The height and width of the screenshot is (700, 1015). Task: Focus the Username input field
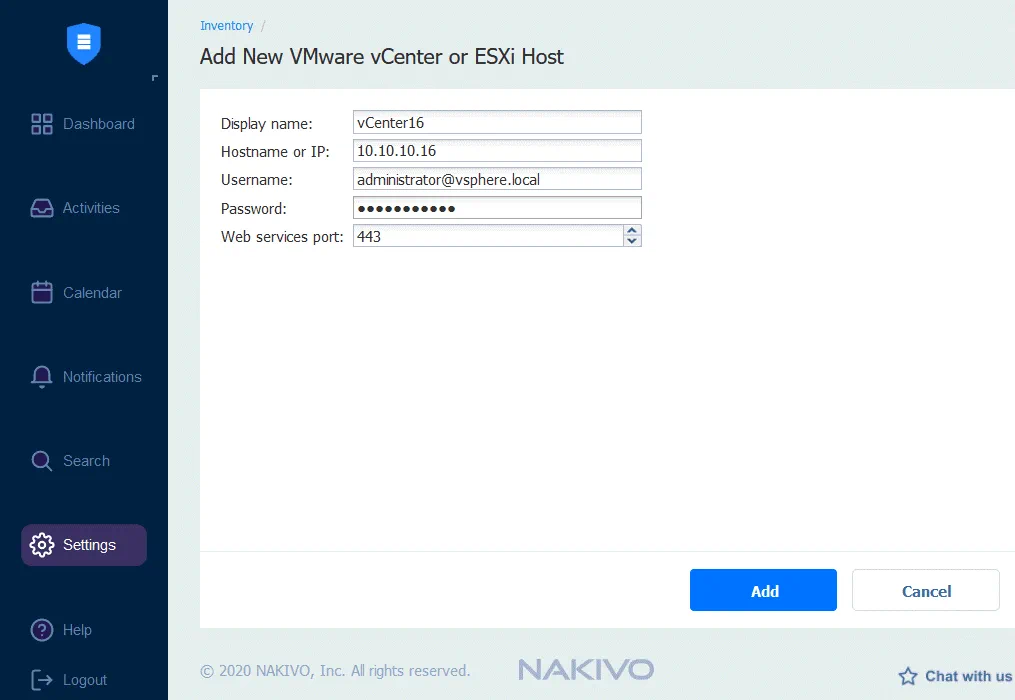(x=496, y=180)
